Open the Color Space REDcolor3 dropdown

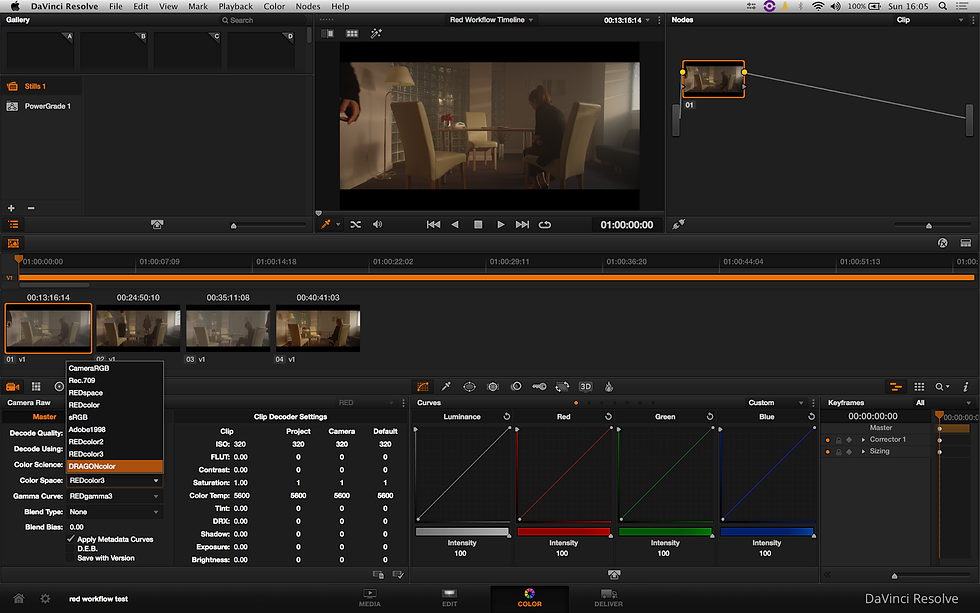tap(114, 481)
